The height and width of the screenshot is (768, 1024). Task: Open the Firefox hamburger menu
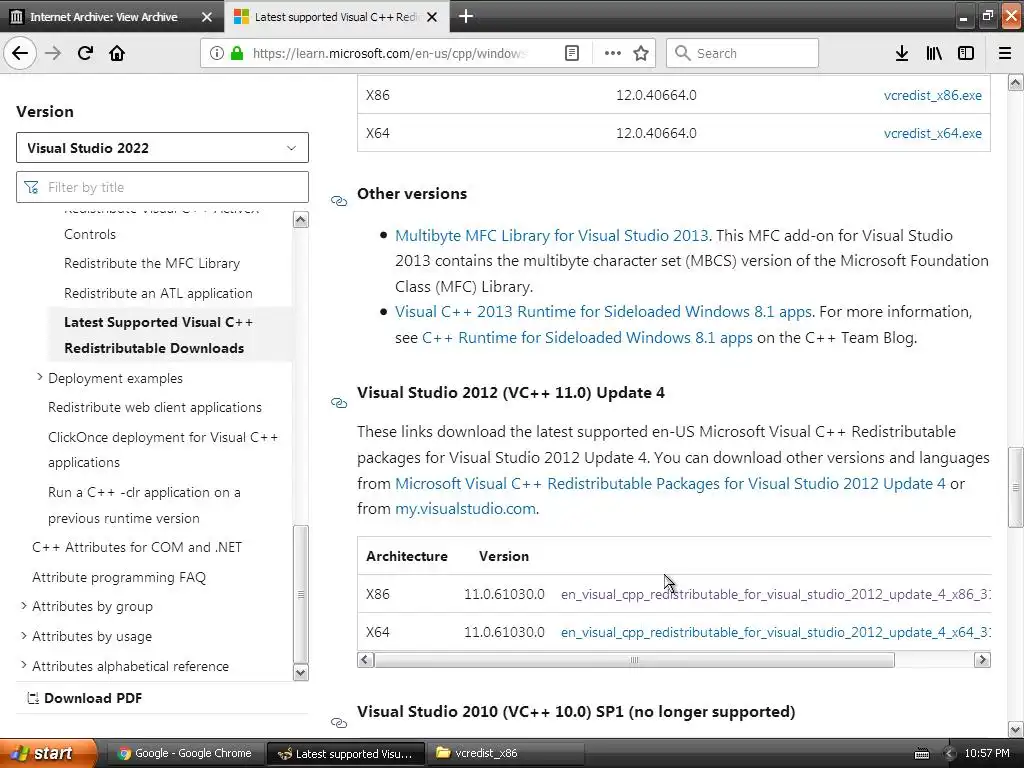click(x=1005, y=54)
